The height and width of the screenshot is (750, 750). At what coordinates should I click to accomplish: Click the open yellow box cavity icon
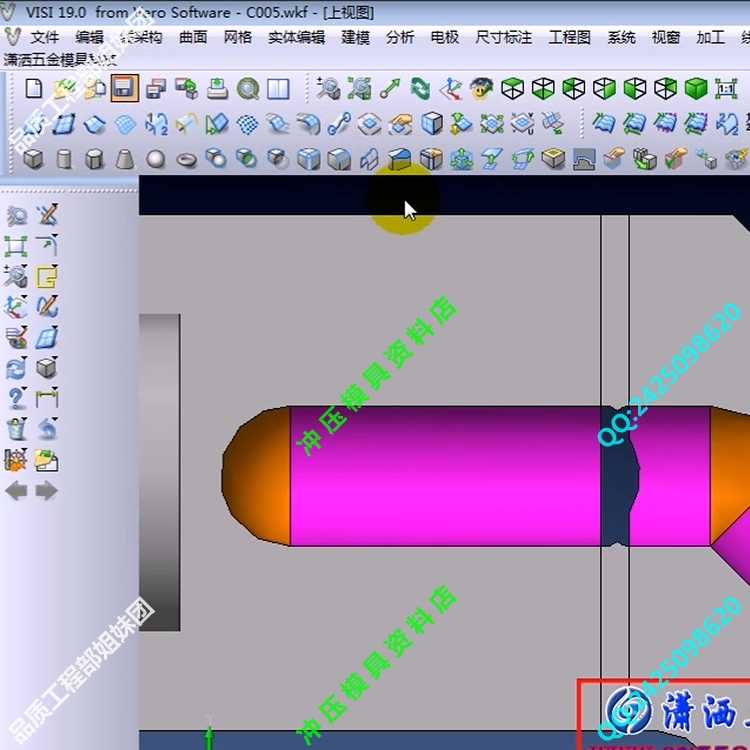[x=553, y=158]
